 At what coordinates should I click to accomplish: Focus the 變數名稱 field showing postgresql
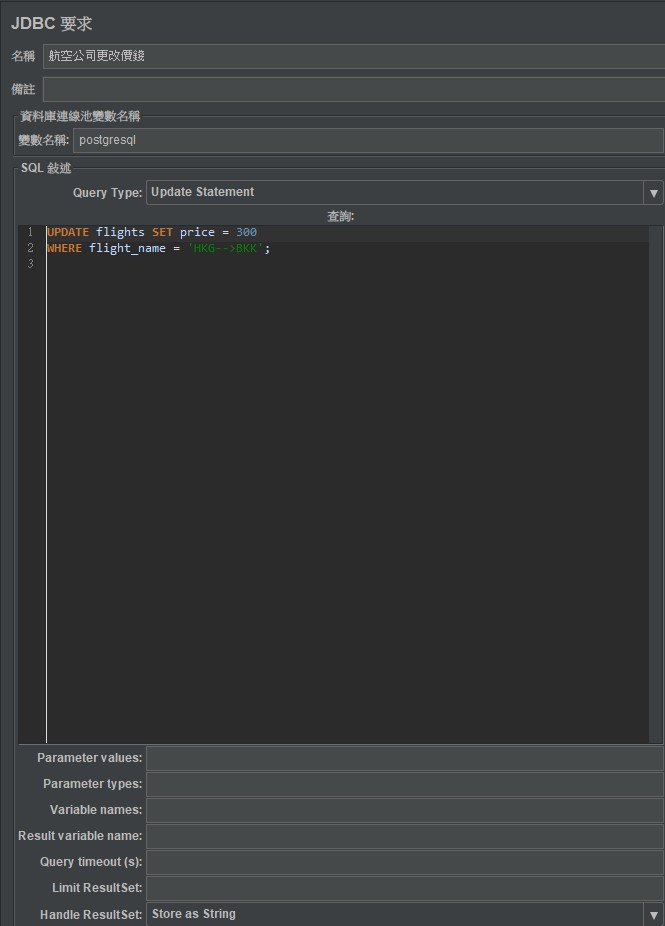367,141
